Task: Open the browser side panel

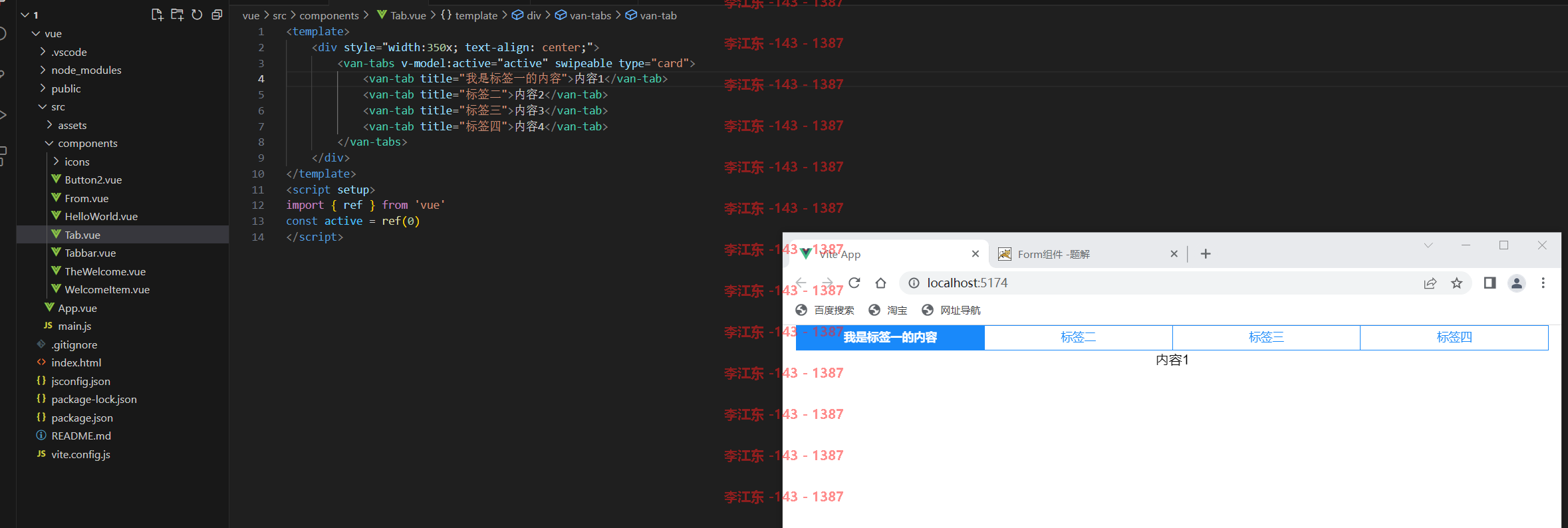Action: [1490, 283]
